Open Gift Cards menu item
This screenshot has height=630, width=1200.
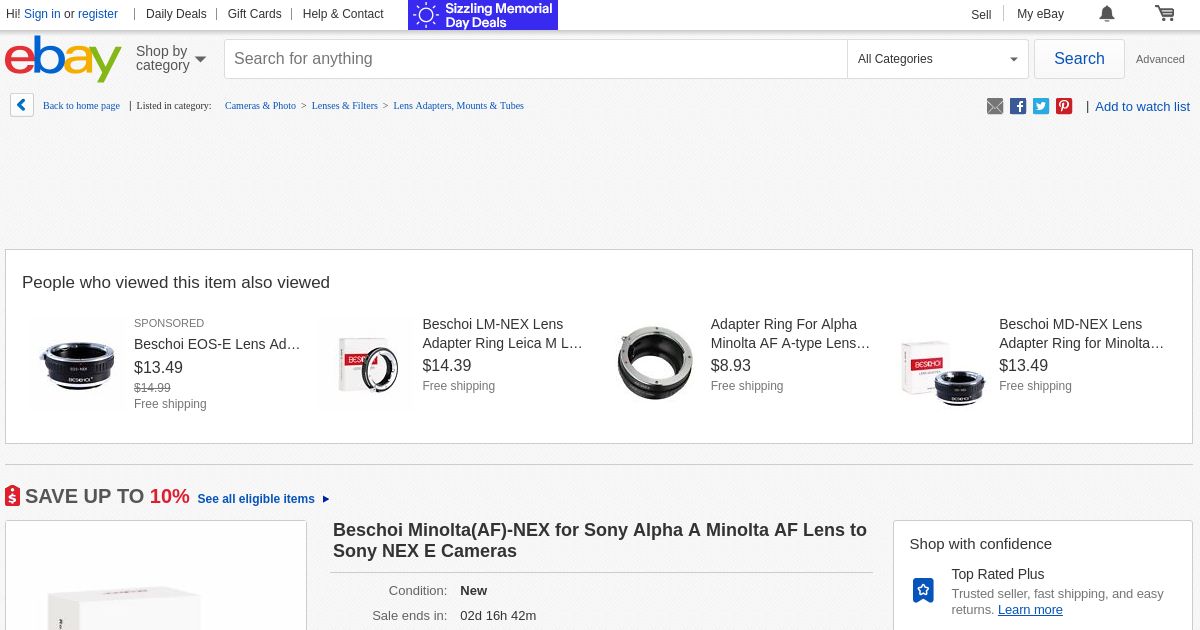point(254,14)
